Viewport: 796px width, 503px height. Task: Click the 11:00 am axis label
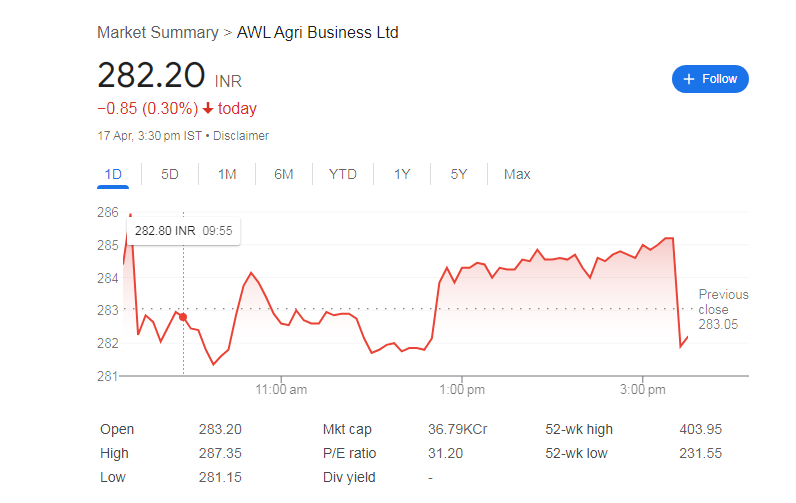click(281, 390)
